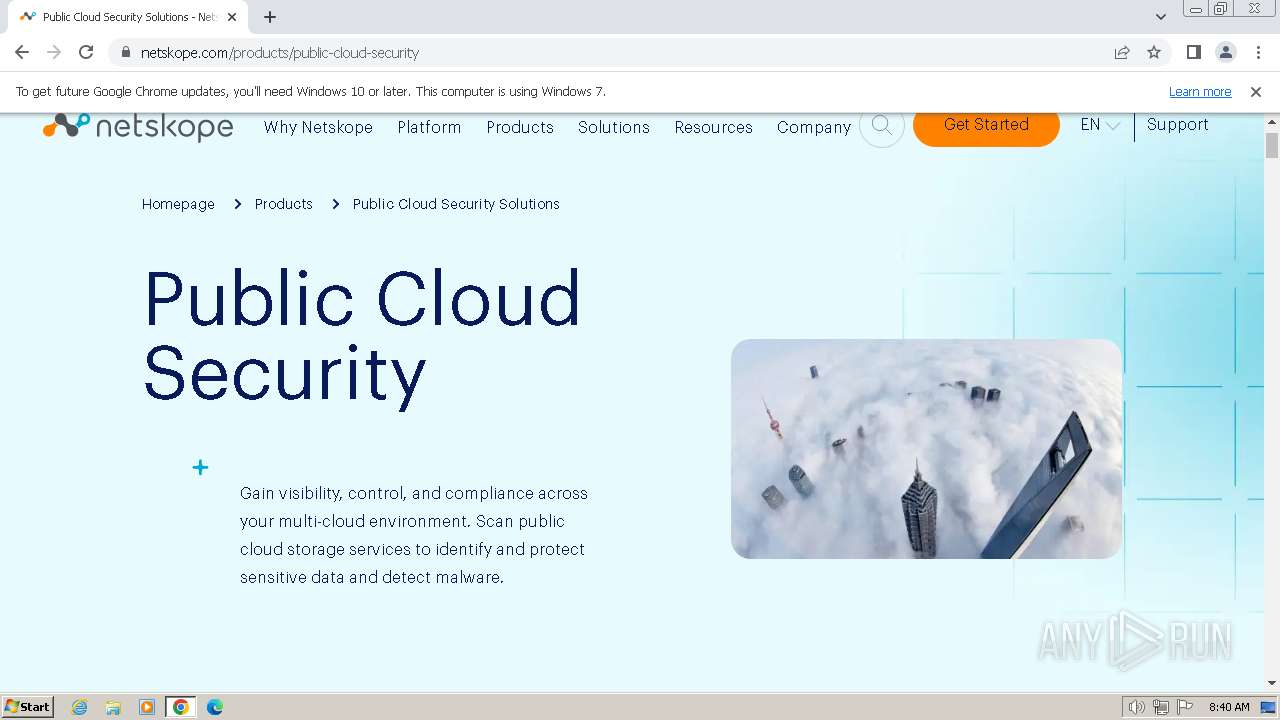
Task: Open Chrome's three-dot menu
Action: [1259, 52]
